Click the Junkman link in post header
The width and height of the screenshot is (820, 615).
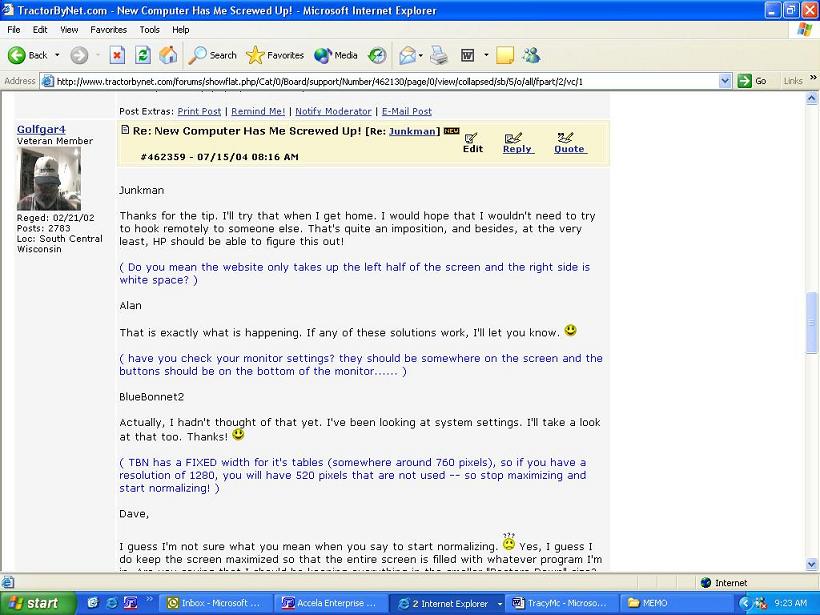[x=413, y=131]
